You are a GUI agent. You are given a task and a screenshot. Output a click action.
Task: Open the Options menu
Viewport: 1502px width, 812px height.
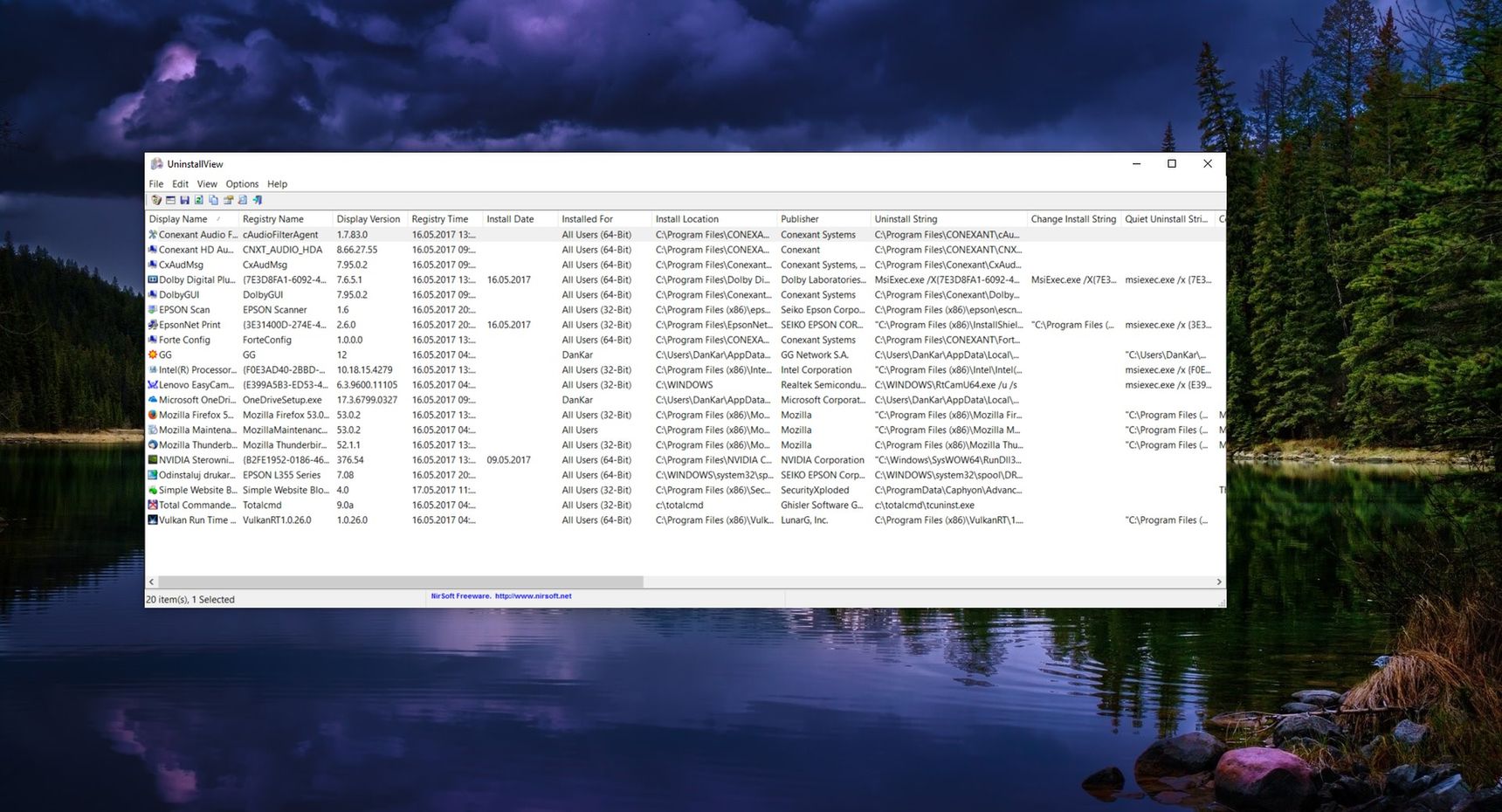click(242, 184)
